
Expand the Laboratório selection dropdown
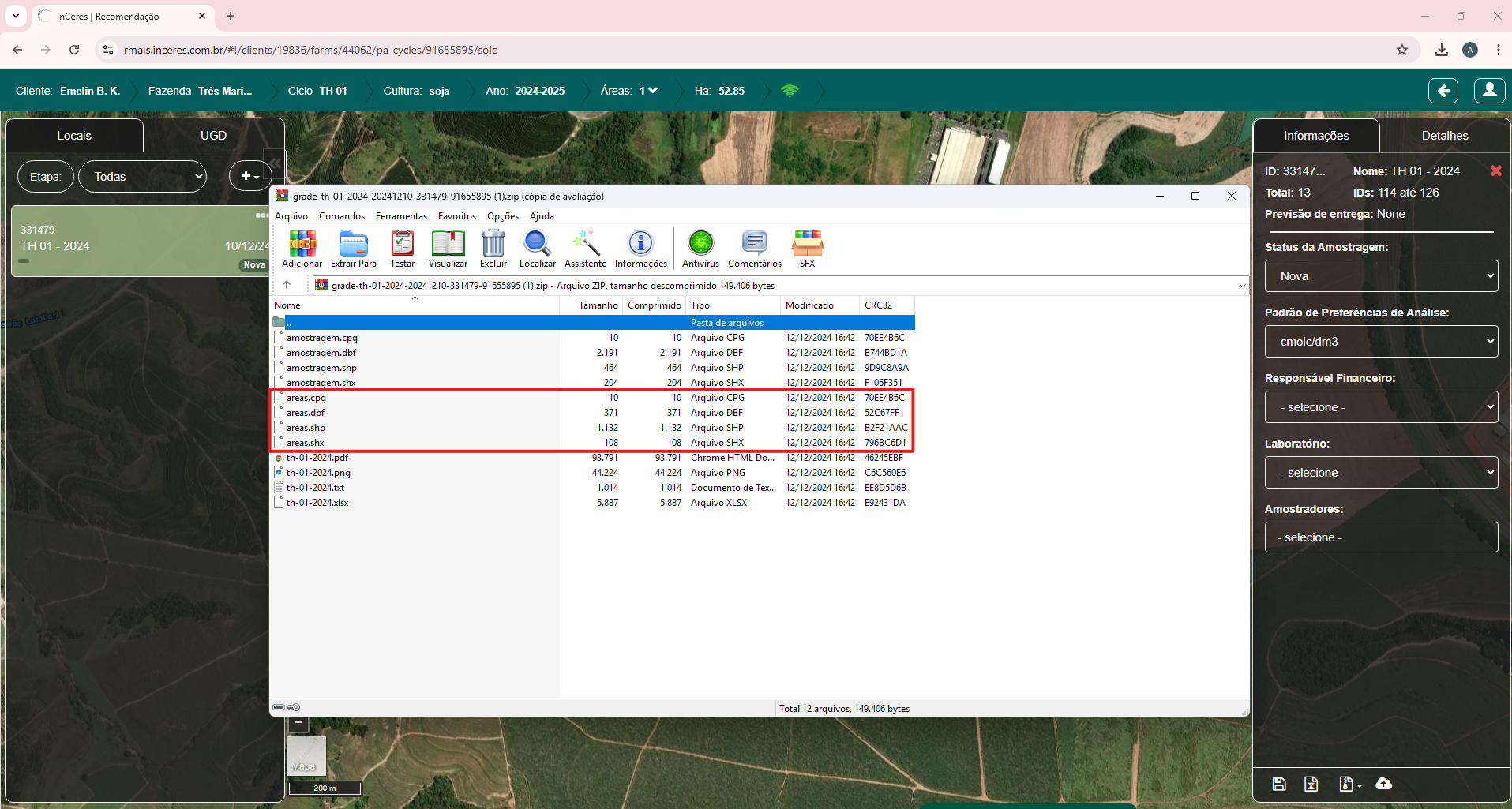click(1381, 473)
